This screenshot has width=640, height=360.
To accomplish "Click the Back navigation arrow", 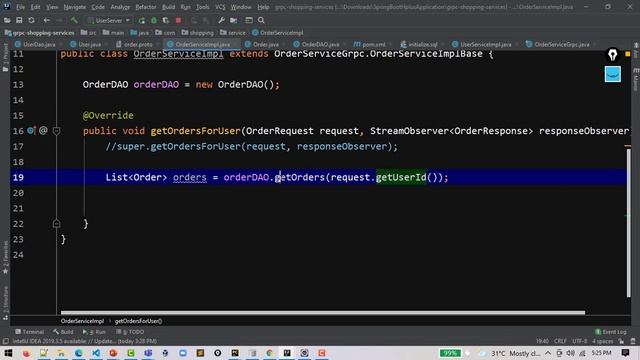I will pos(47,20).
